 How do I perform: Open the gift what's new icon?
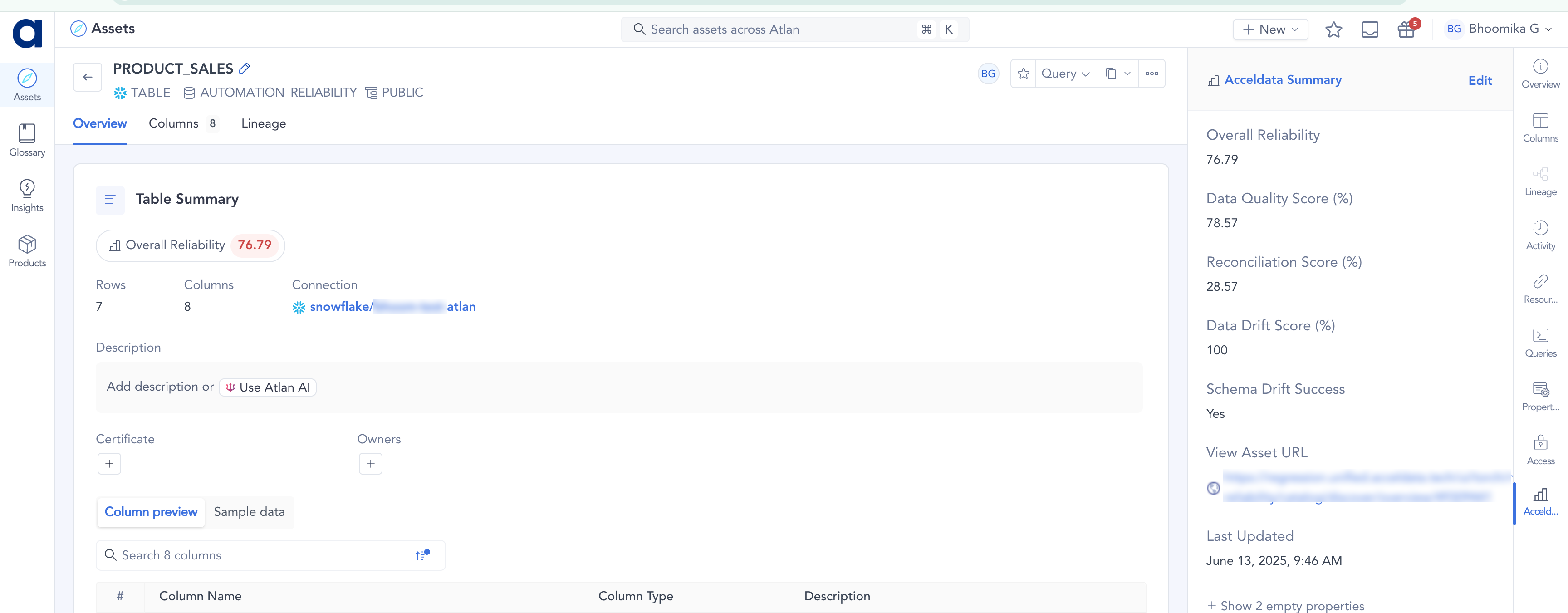1406,29
